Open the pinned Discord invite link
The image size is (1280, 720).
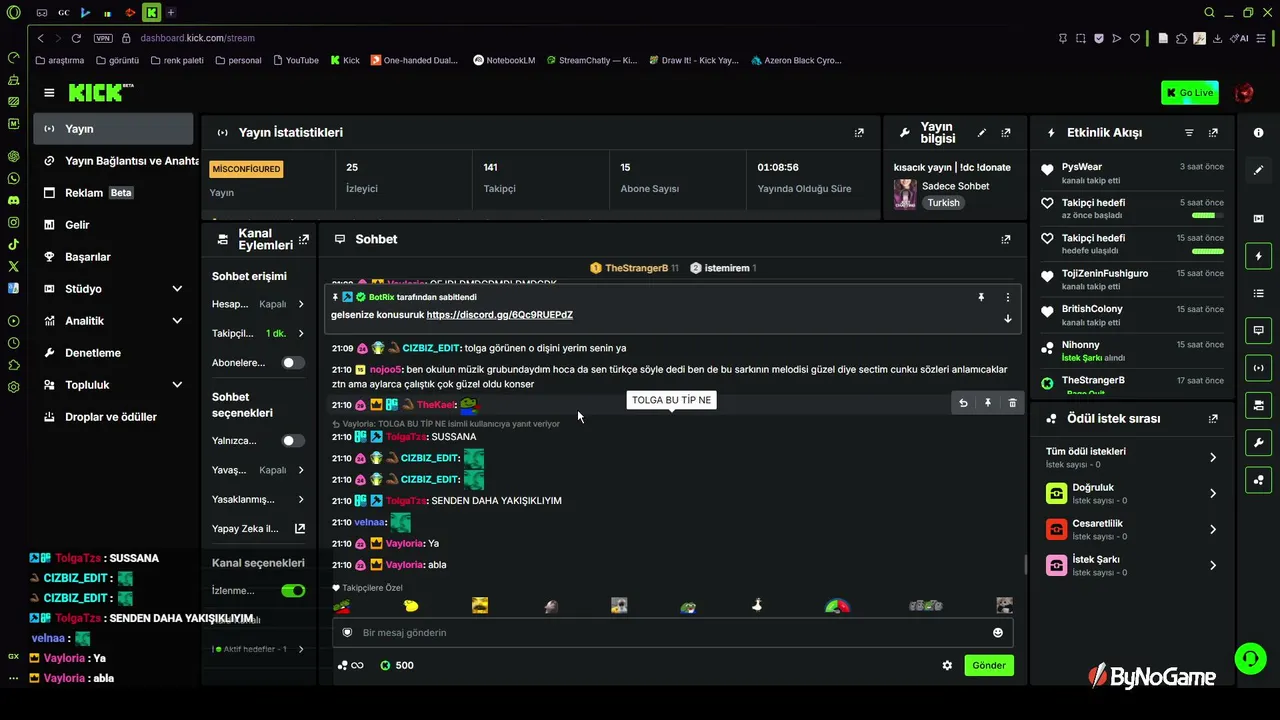[x=500, y=315]
